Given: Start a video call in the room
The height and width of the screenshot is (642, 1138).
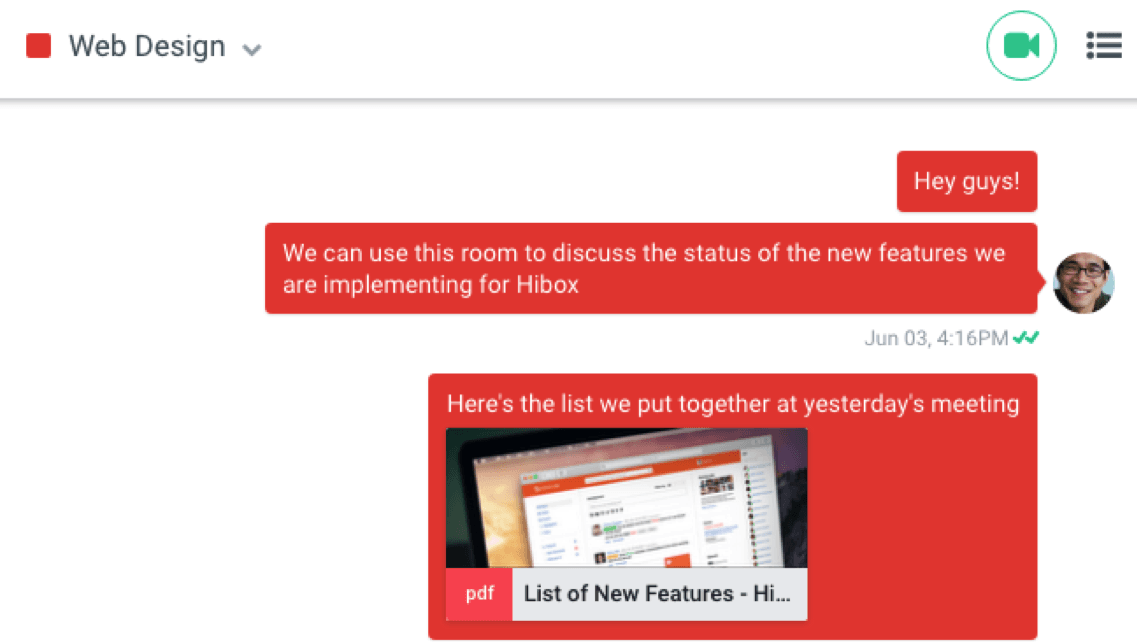Looking at the screenshot, I should tap(1021, 46).
